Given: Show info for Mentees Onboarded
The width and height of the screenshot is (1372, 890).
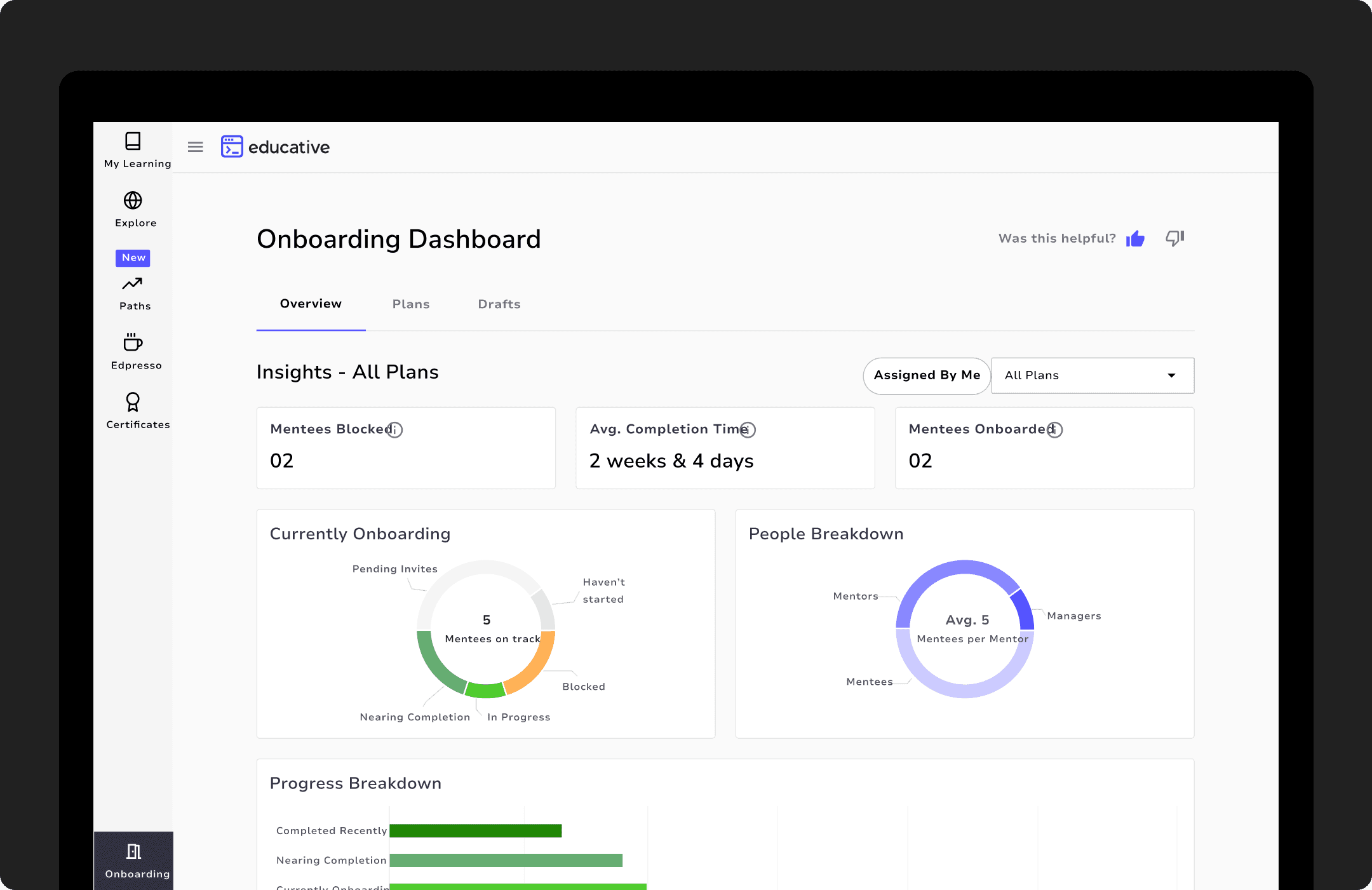Looking at the screenshot, I should [x=1054, y=430].
